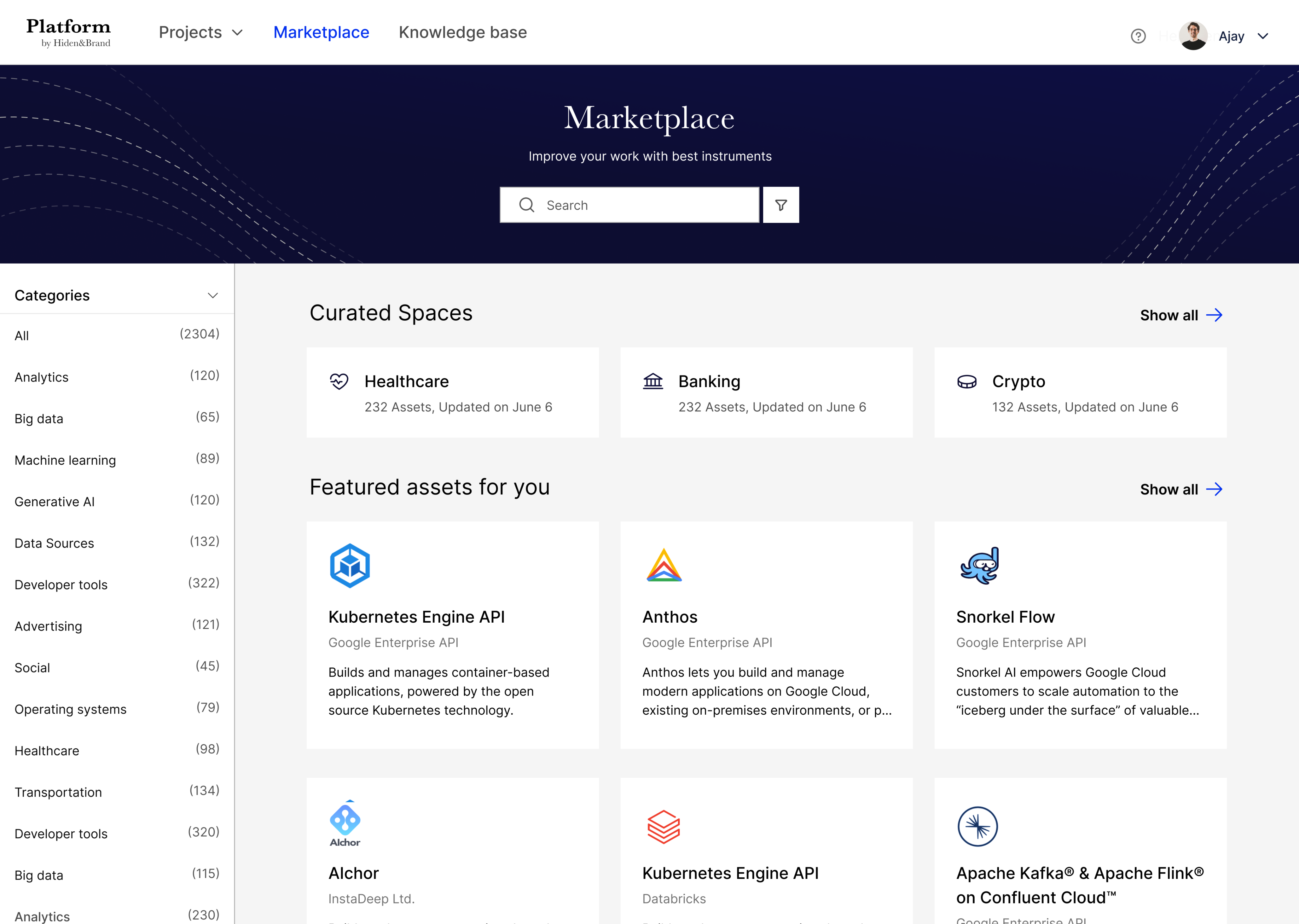The height and width of the screenshot is (924, 1299).
Task: Click the Snorkel Flow octopus logo
Action: tap(979, 566)
